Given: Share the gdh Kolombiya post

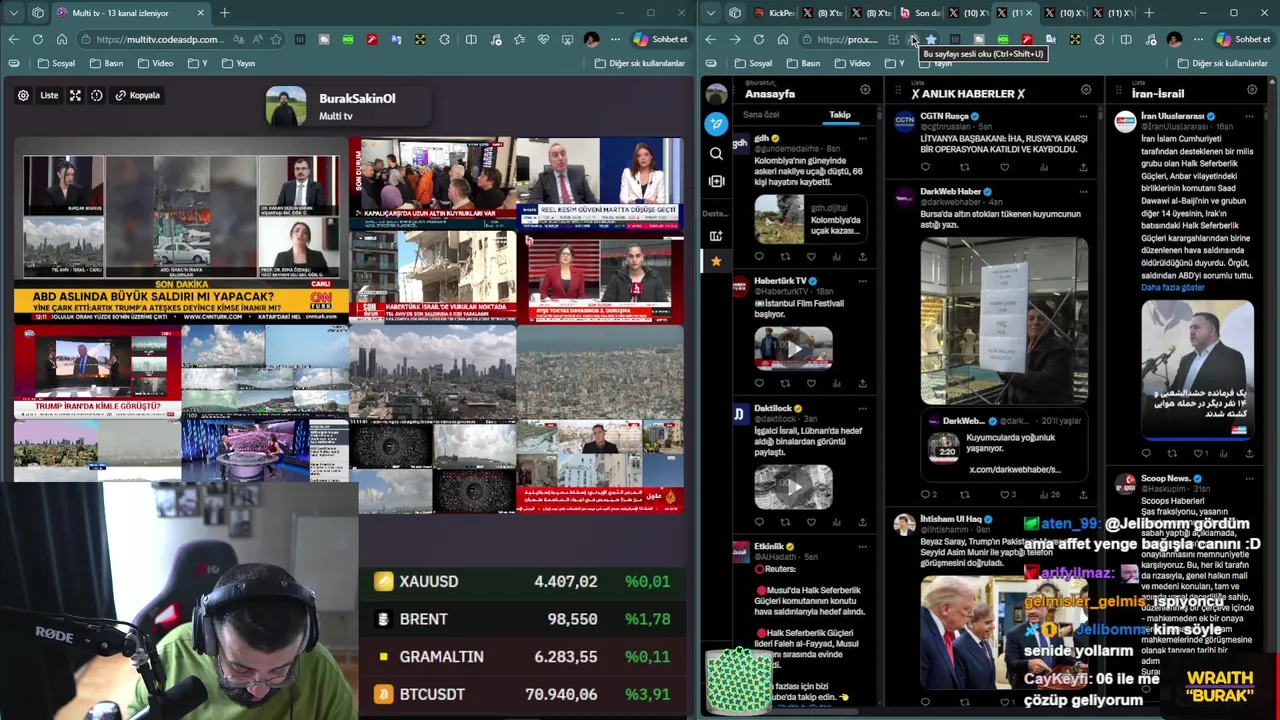Looking at the screenshot, I should 862,256.
